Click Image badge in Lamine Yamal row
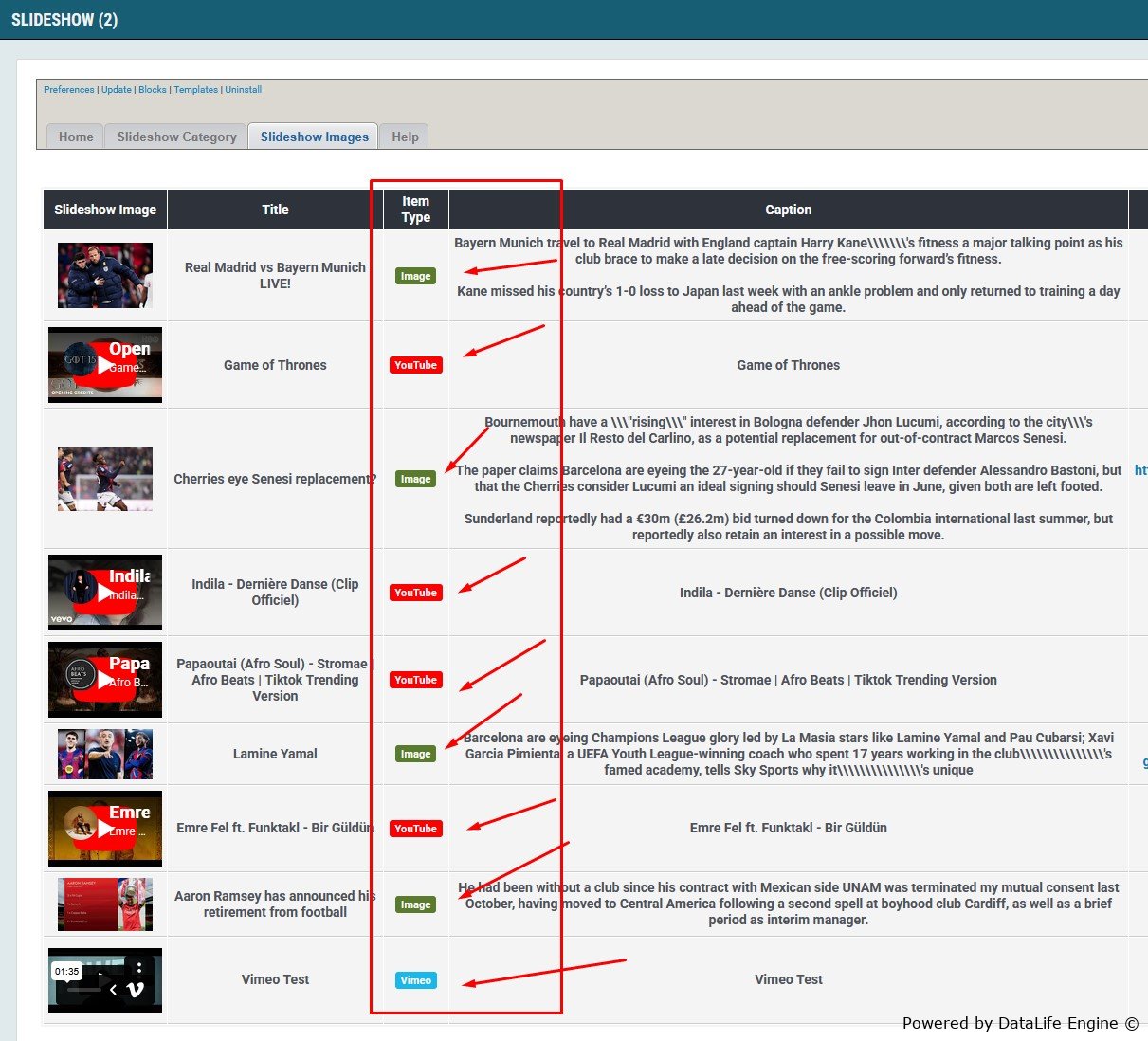This screenshot has width=1148, height=1041. [x=415, y=754]
